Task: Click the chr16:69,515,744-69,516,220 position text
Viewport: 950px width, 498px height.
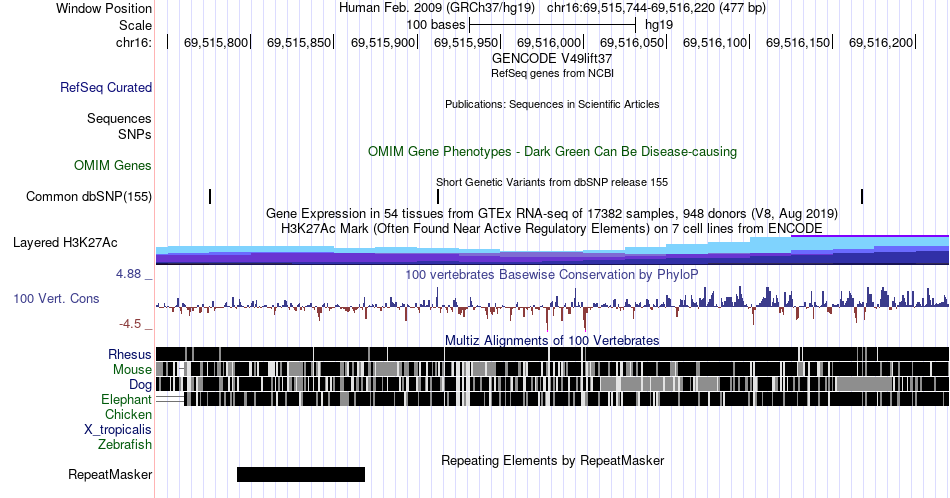Action: [656, 8]
